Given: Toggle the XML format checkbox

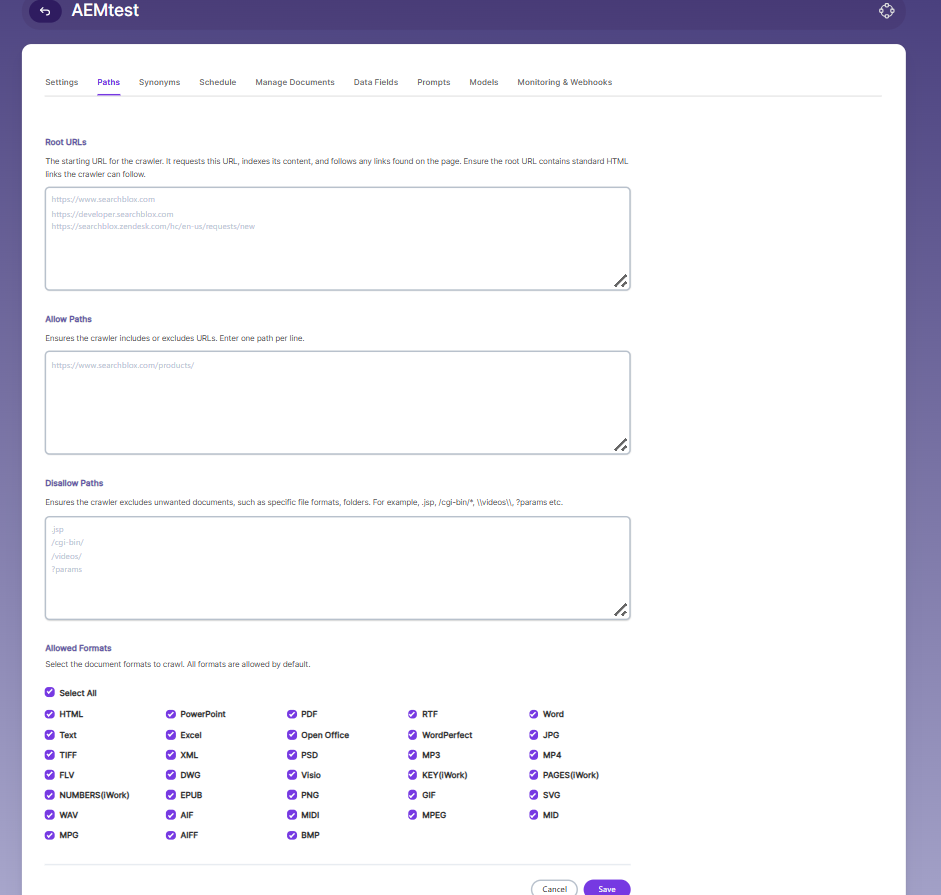Looking at the screenshot, I should click(x=171, y=755).
